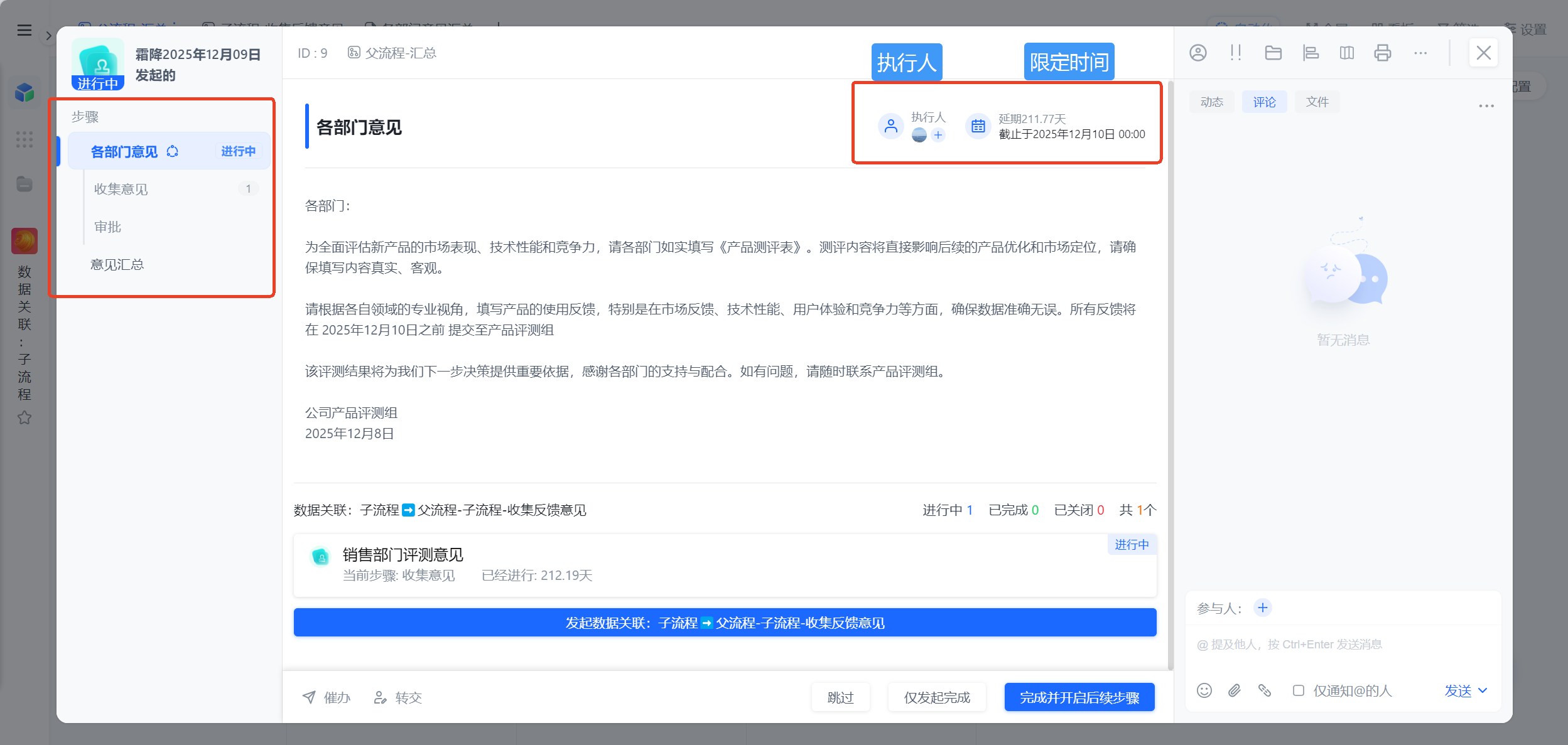1568x745 pixels.
Task: Click the 转交 button
Action: 398,697
